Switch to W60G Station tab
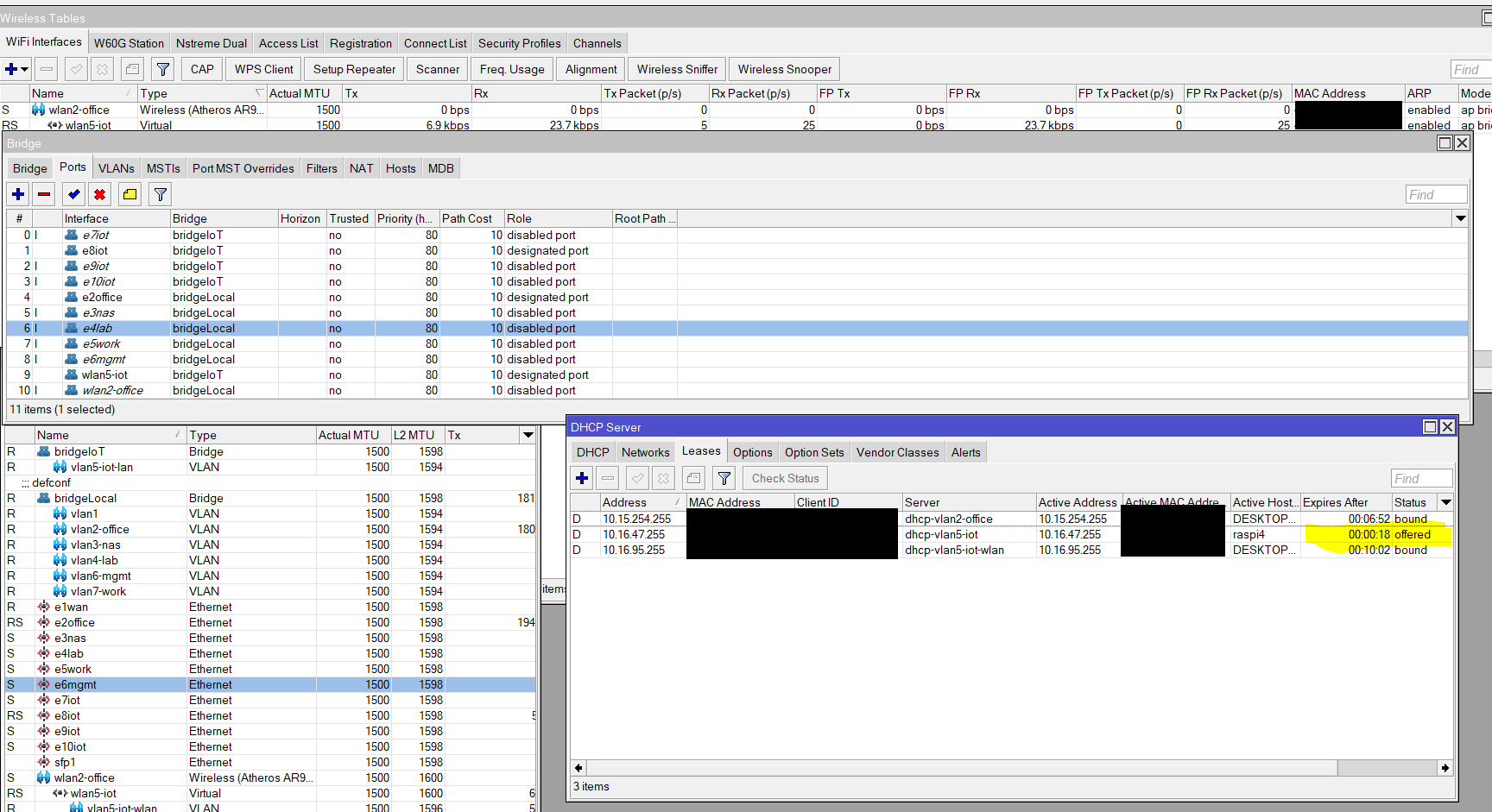This screenshot has width=1492, height=812. click(129, 43)
